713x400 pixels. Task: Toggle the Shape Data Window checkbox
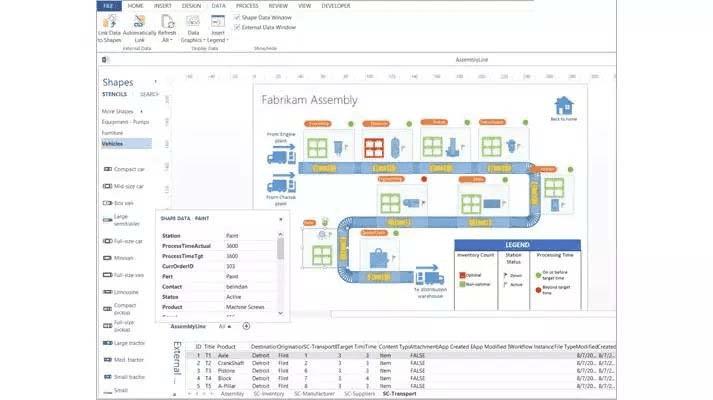(x=237, y=17)
